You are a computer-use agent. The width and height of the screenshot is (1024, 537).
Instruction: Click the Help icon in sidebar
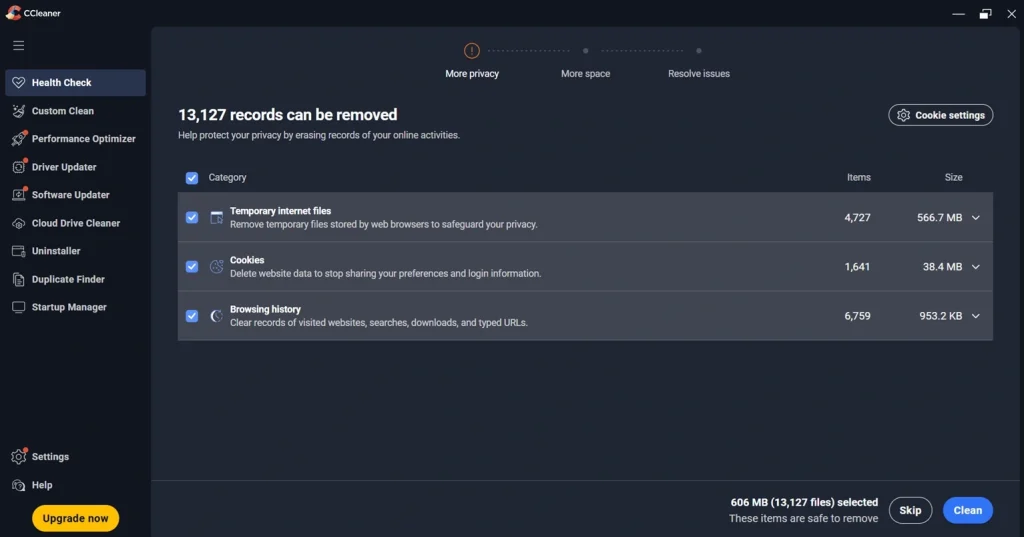[18, 485]
